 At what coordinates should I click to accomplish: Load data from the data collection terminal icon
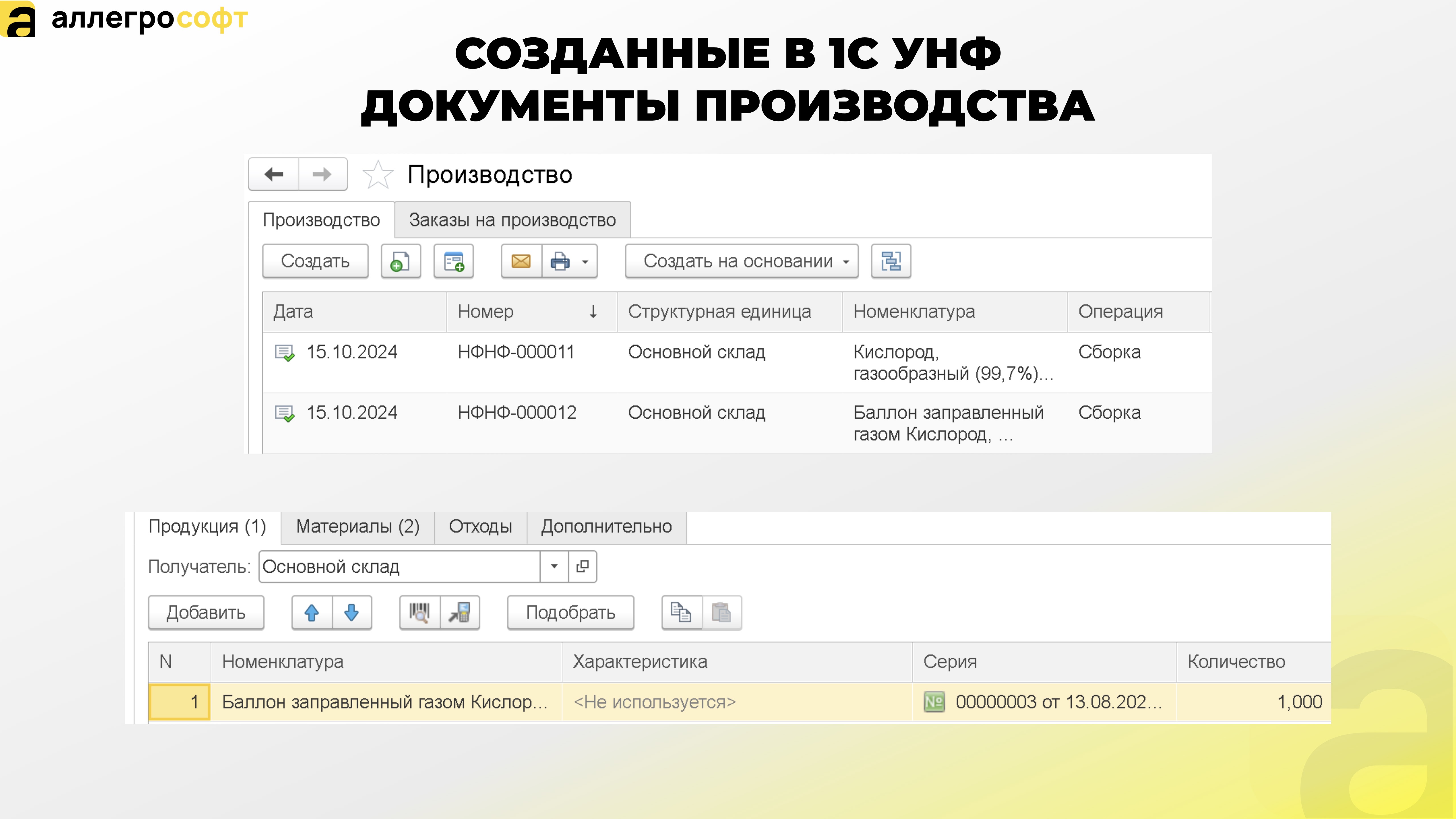click(x=460, y=613)
